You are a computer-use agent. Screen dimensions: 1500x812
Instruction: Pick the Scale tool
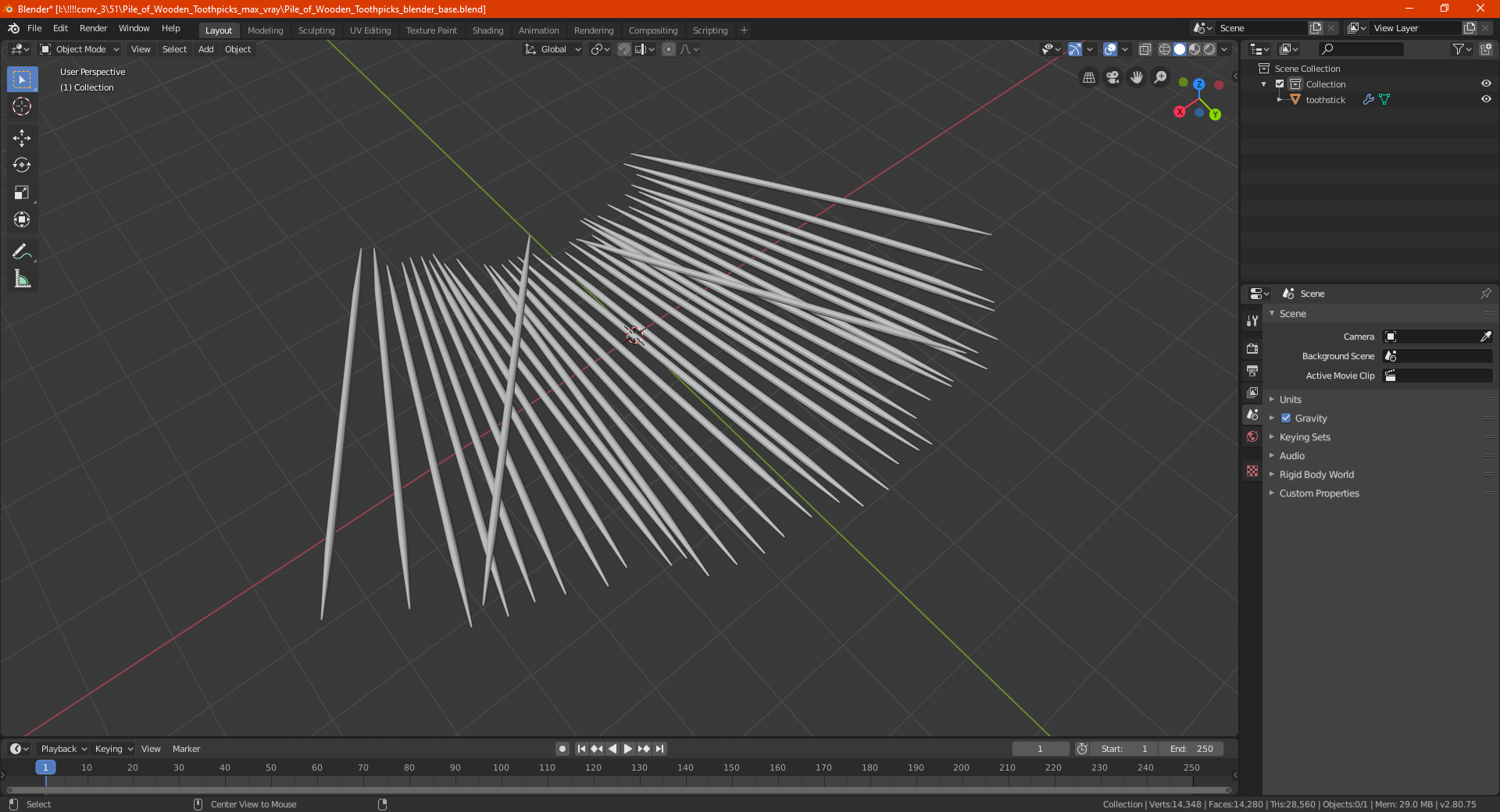point(22,193)
